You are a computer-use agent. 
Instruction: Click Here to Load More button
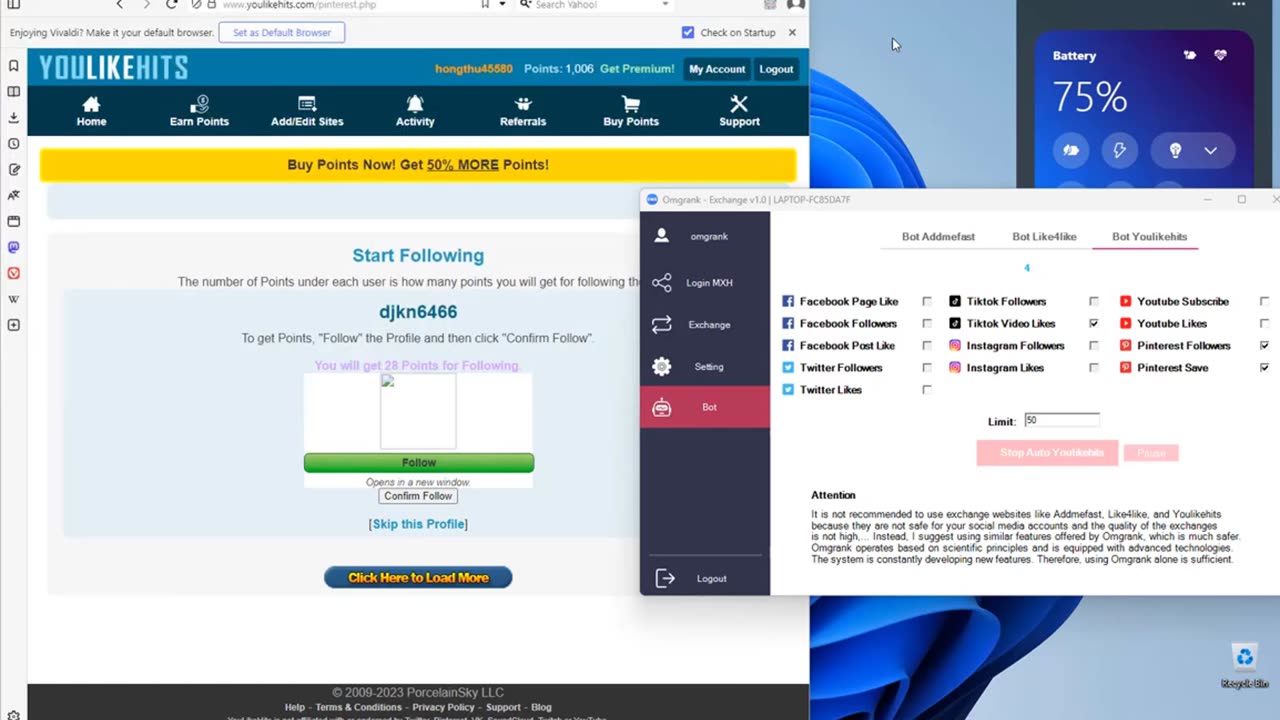click(x=418, y=577)
